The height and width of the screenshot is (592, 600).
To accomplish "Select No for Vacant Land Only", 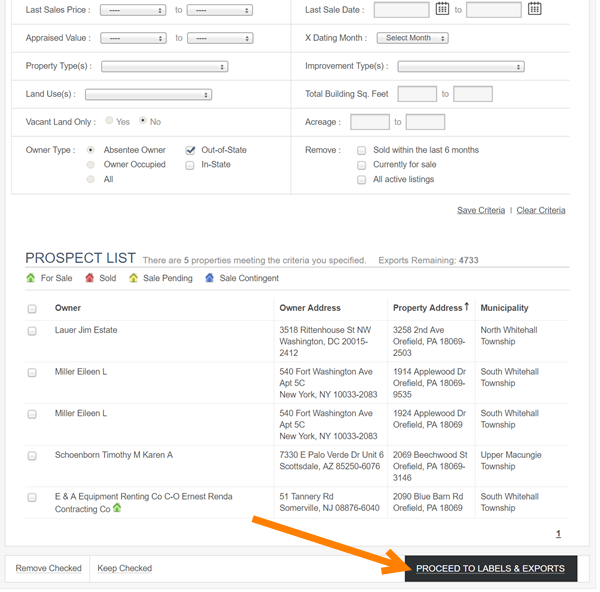I will [143, 121].
